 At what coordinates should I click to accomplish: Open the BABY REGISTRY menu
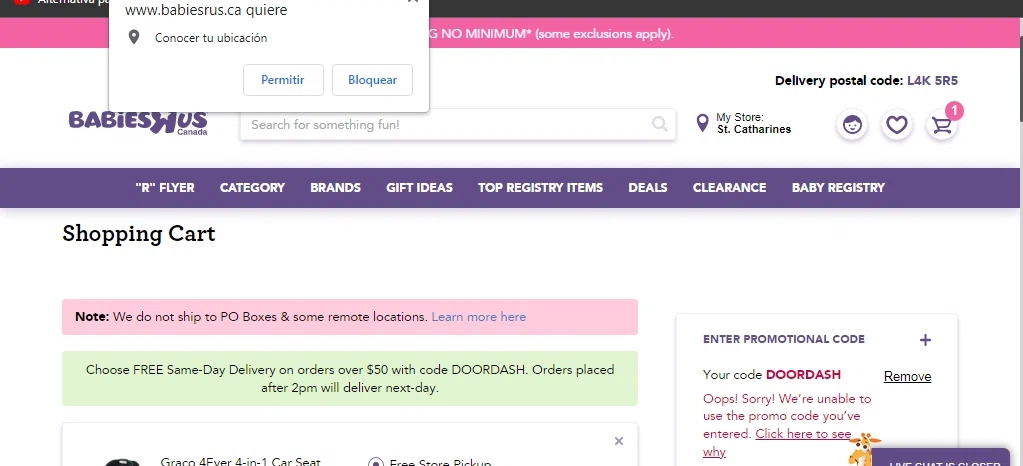point(838,187)
